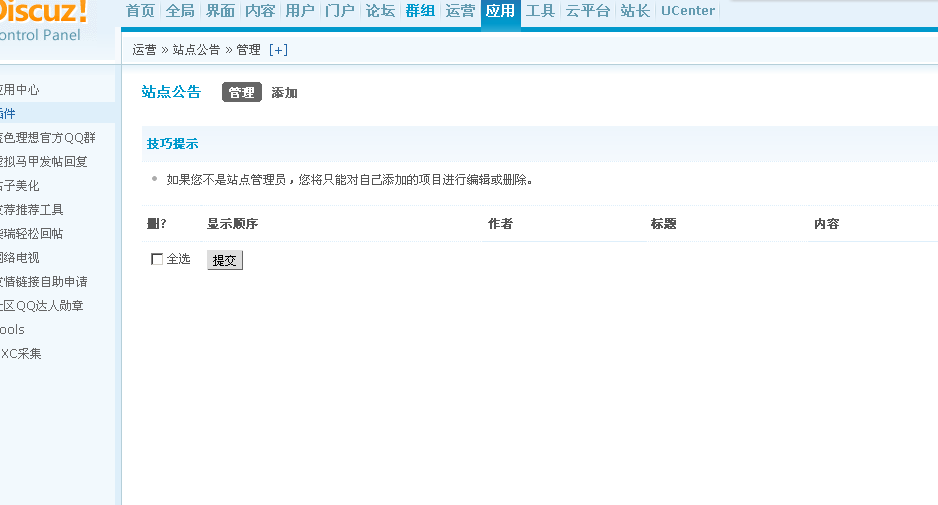938x505 pixels.
Task: Open the 界面 top menu
Action: 220,11
